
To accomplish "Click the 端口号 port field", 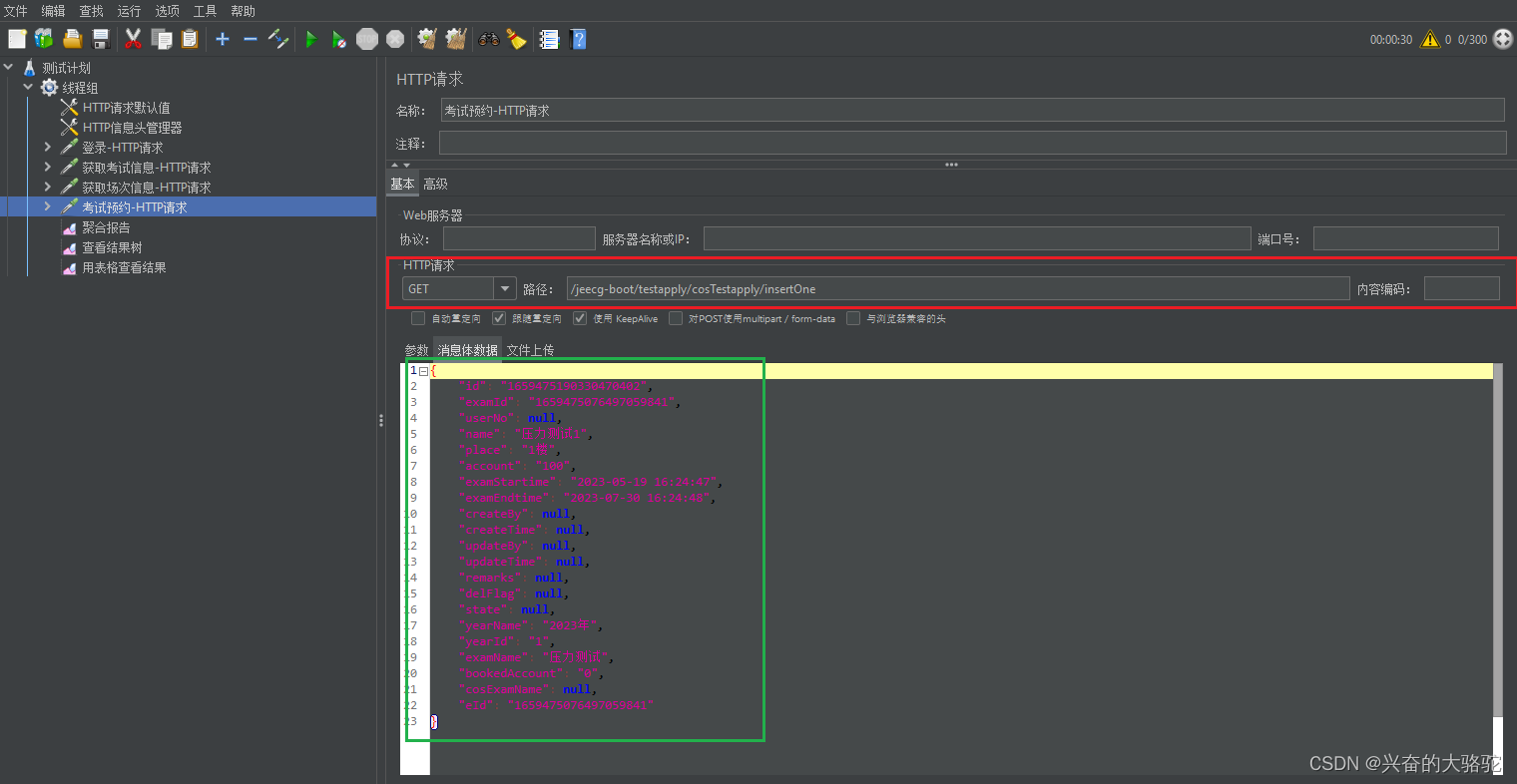I will [x=1406, y=239].
